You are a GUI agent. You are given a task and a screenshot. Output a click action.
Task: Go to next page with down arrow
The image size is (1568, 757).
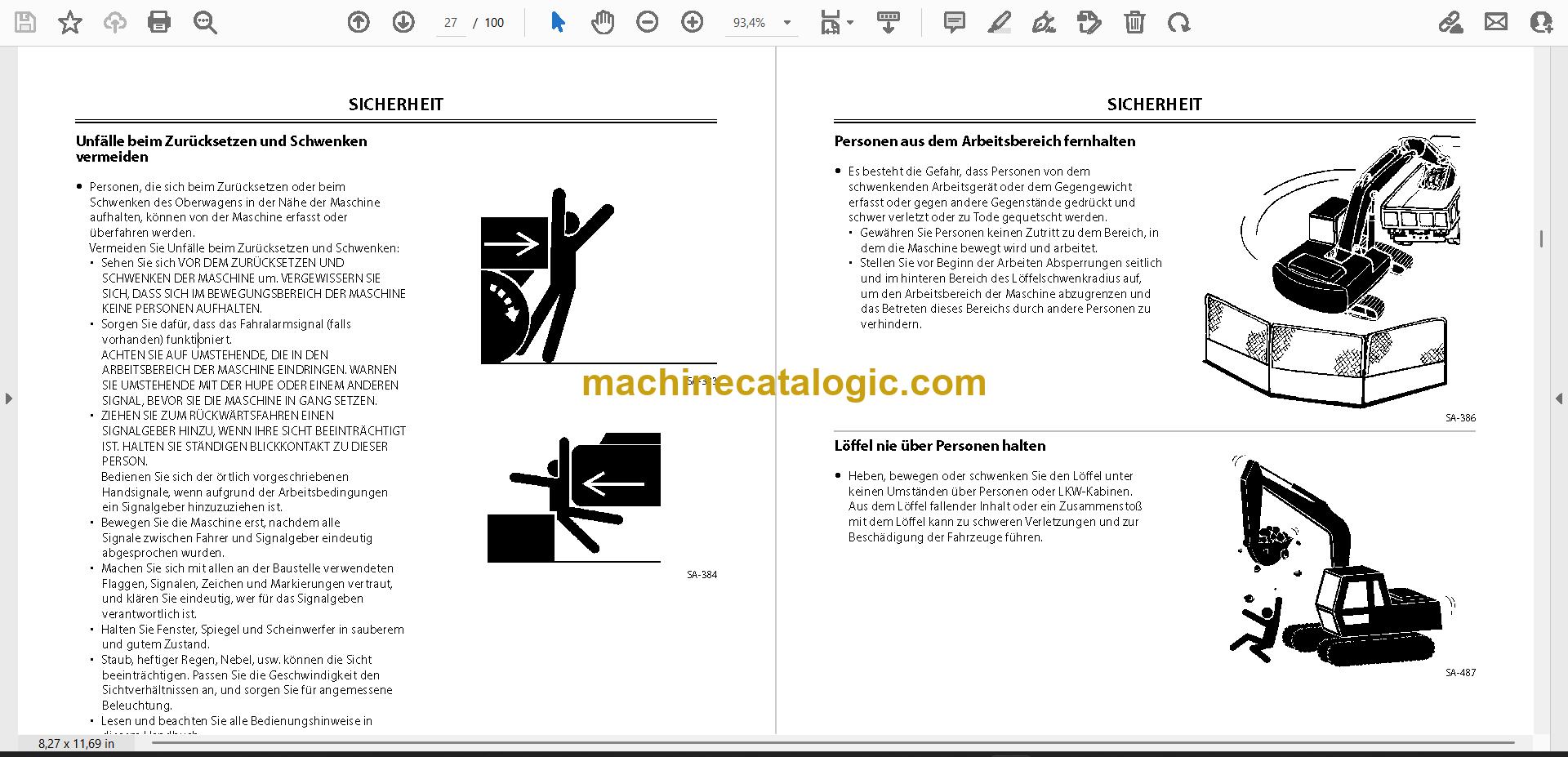(403, 22)
